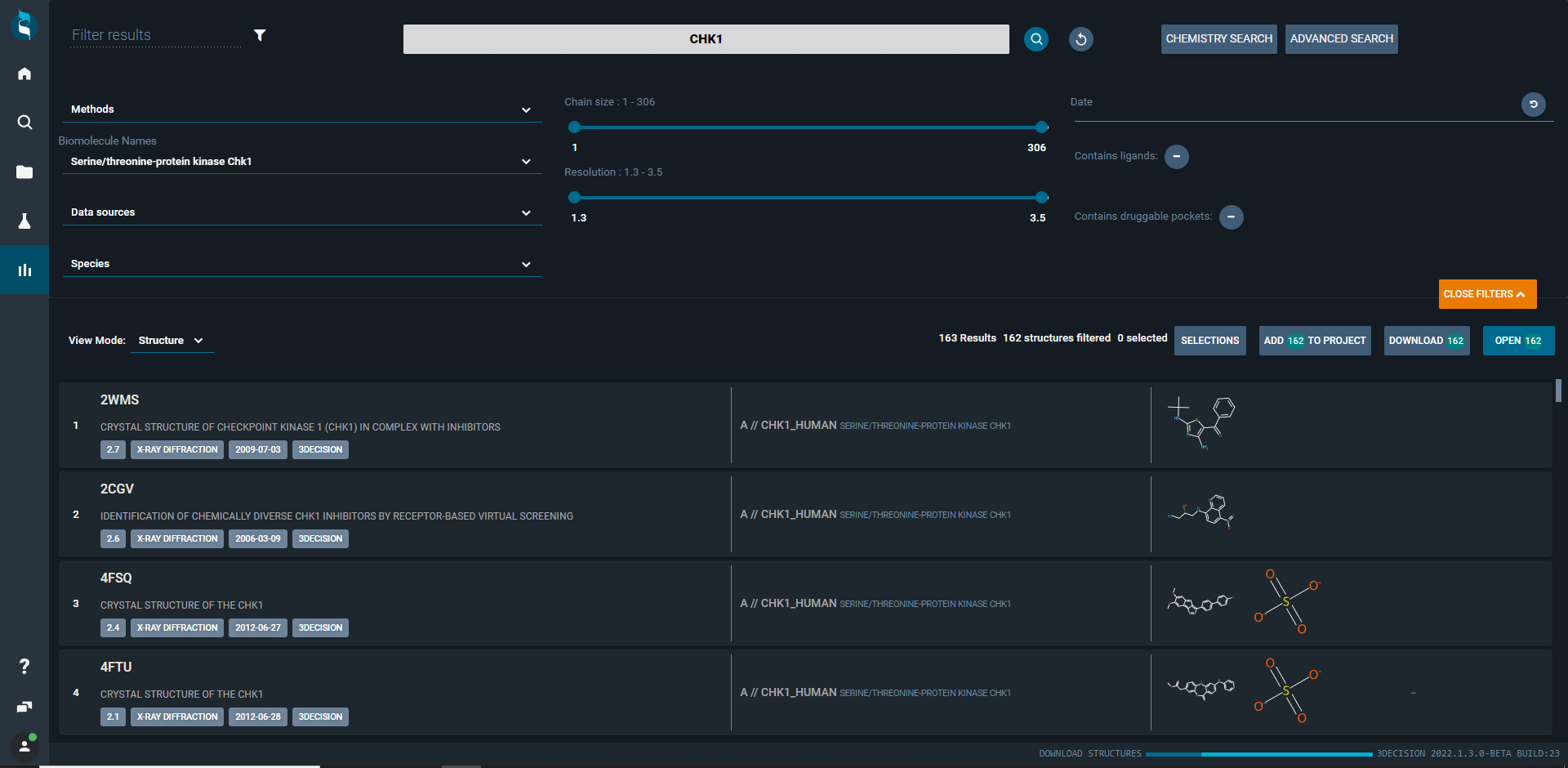Click ADVANCED SEARCH button
The image size is (1568, 768).
(x=1341, y=39)
